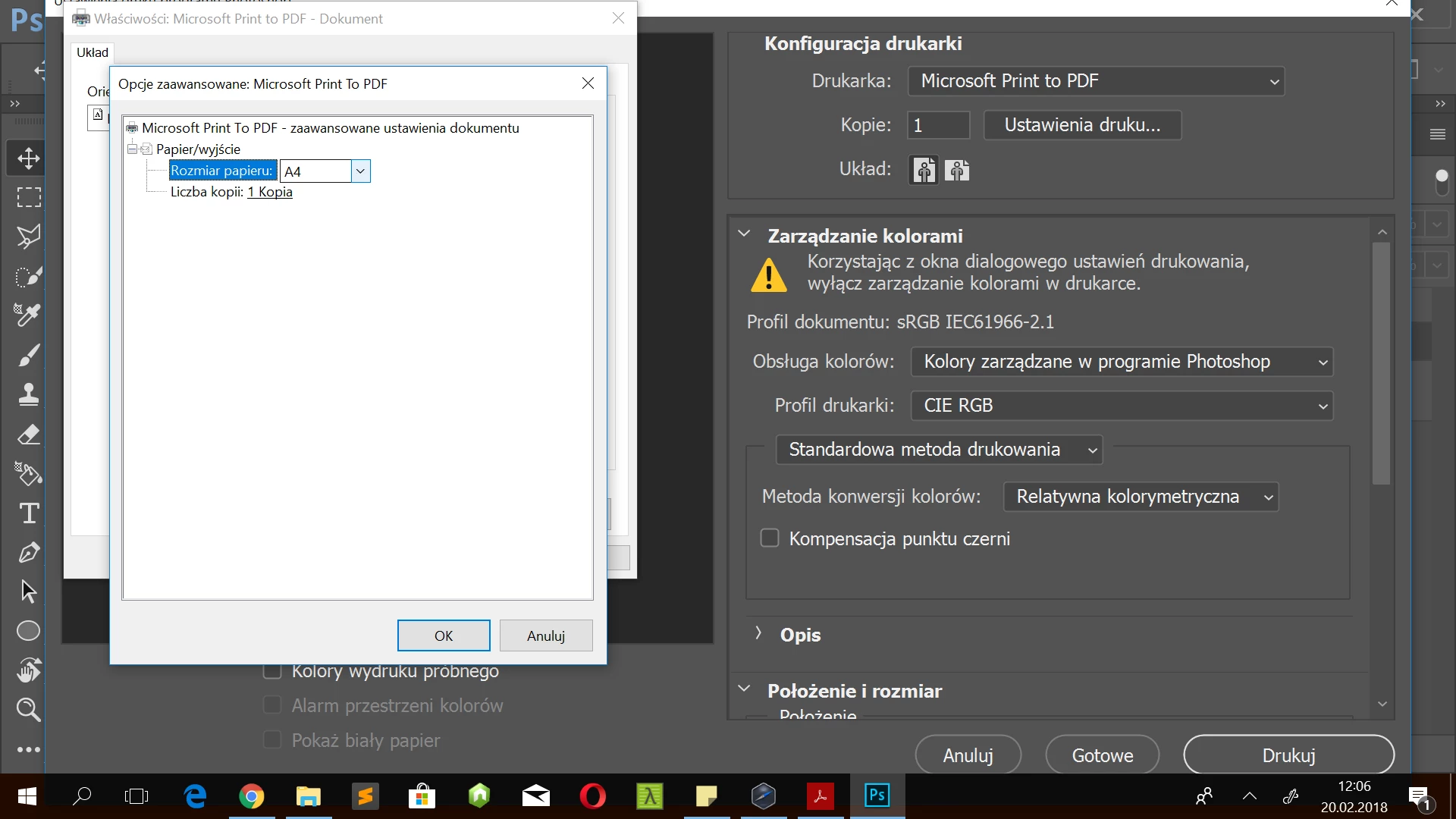Viewport: 1456px width, 819px height.
Task: Select the Eraser tool
Action: (28, 435)
